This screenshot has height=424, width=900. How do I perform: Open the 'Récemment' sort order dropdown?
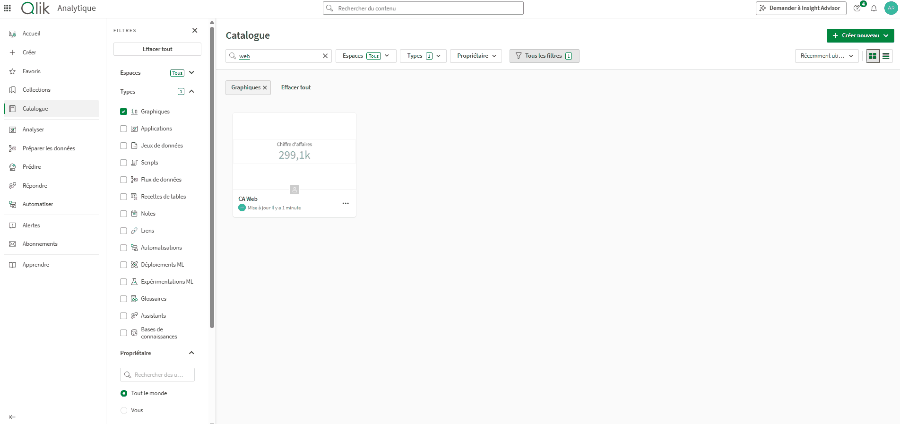pyautogui.click(x=827, y=56)
